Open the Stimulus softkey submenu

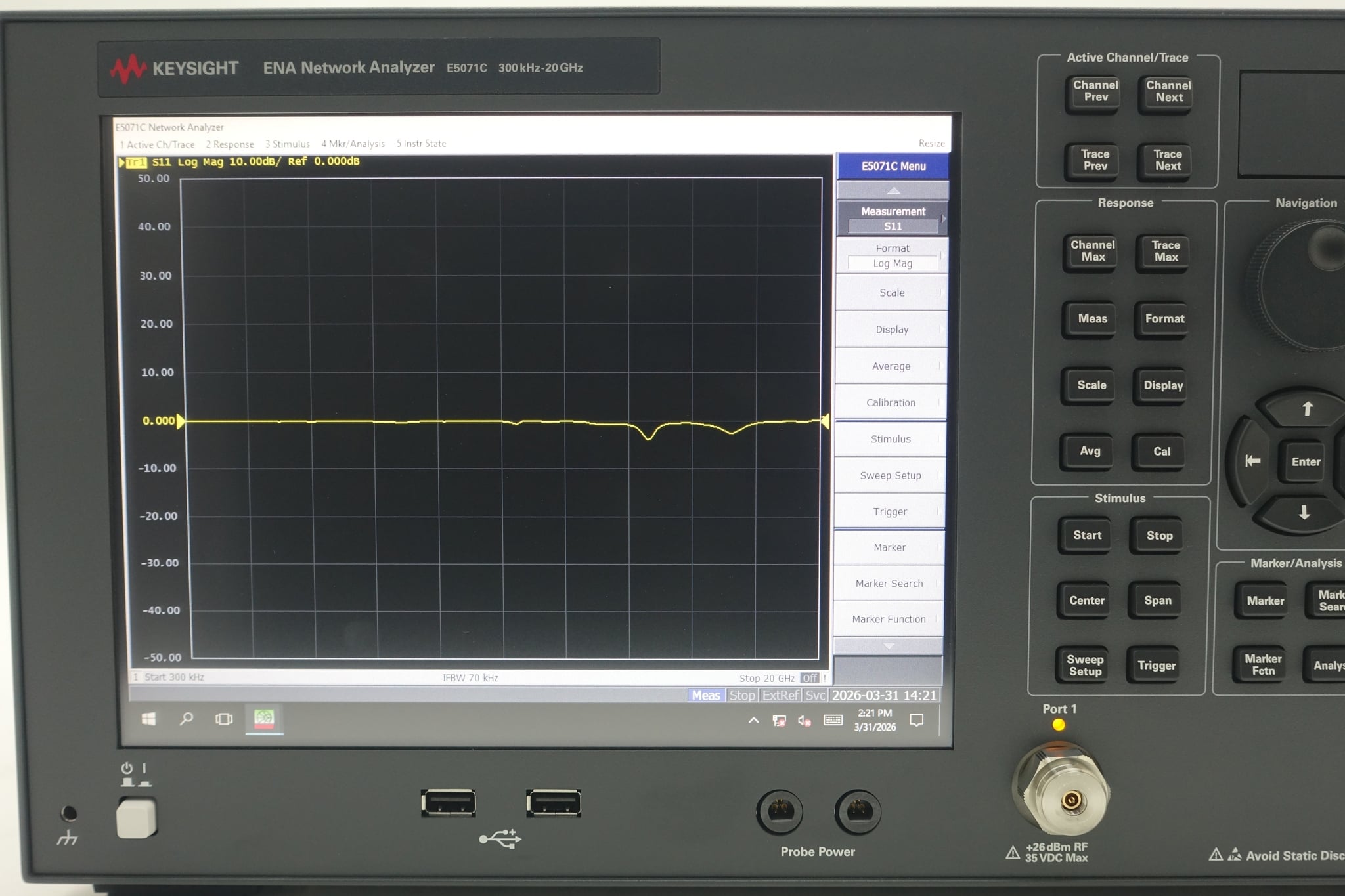[891, 439]
